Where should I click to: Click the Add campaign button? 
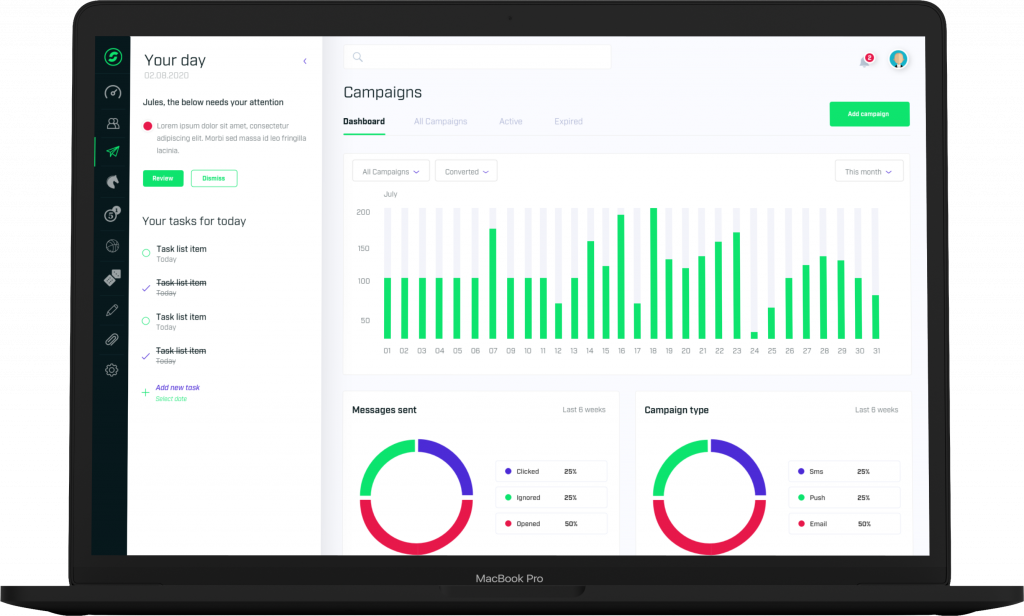868,114
